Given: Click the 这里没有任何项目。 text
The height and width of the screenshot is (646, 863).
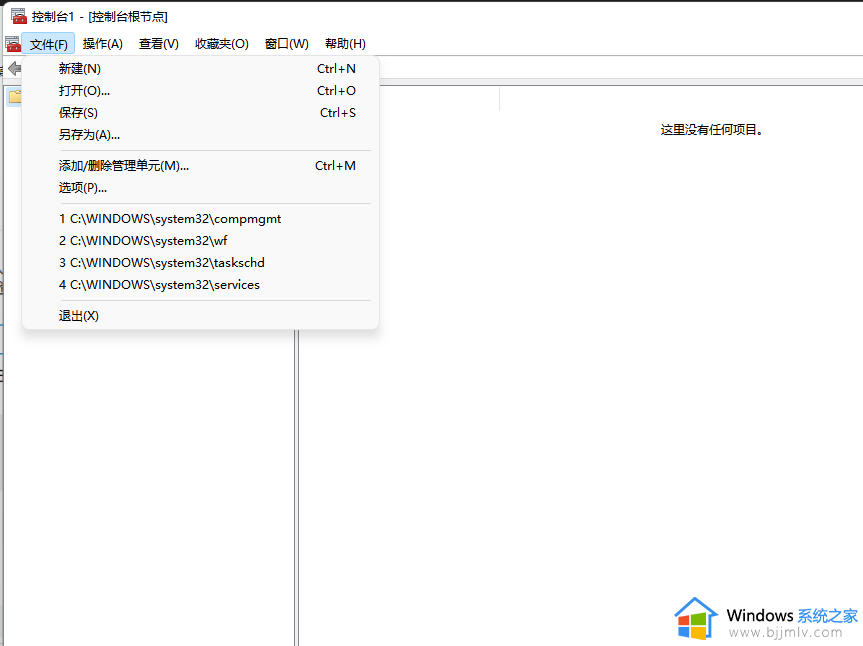Looking at the screenshot, I should (712, 130).
